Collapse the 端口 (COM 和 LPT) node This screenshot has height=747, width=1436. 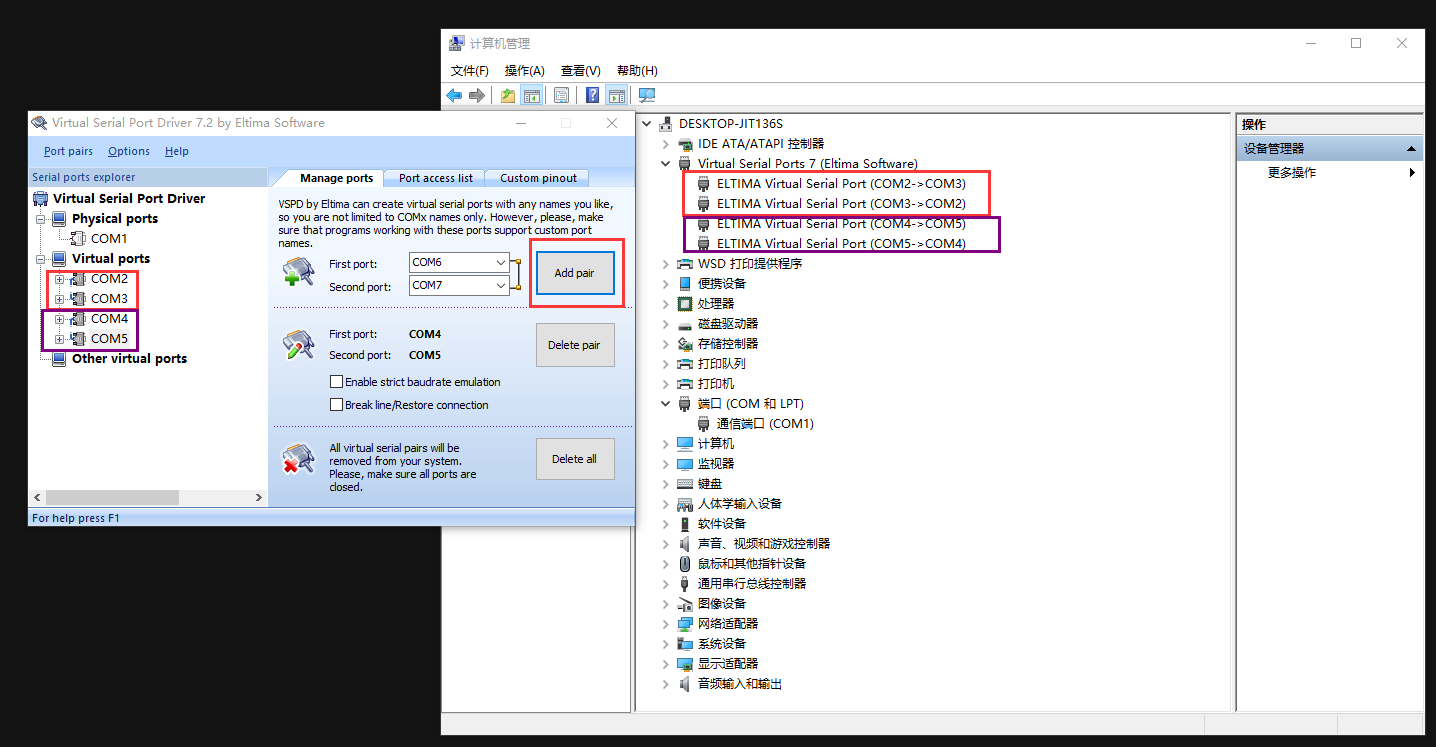[666, 404]
